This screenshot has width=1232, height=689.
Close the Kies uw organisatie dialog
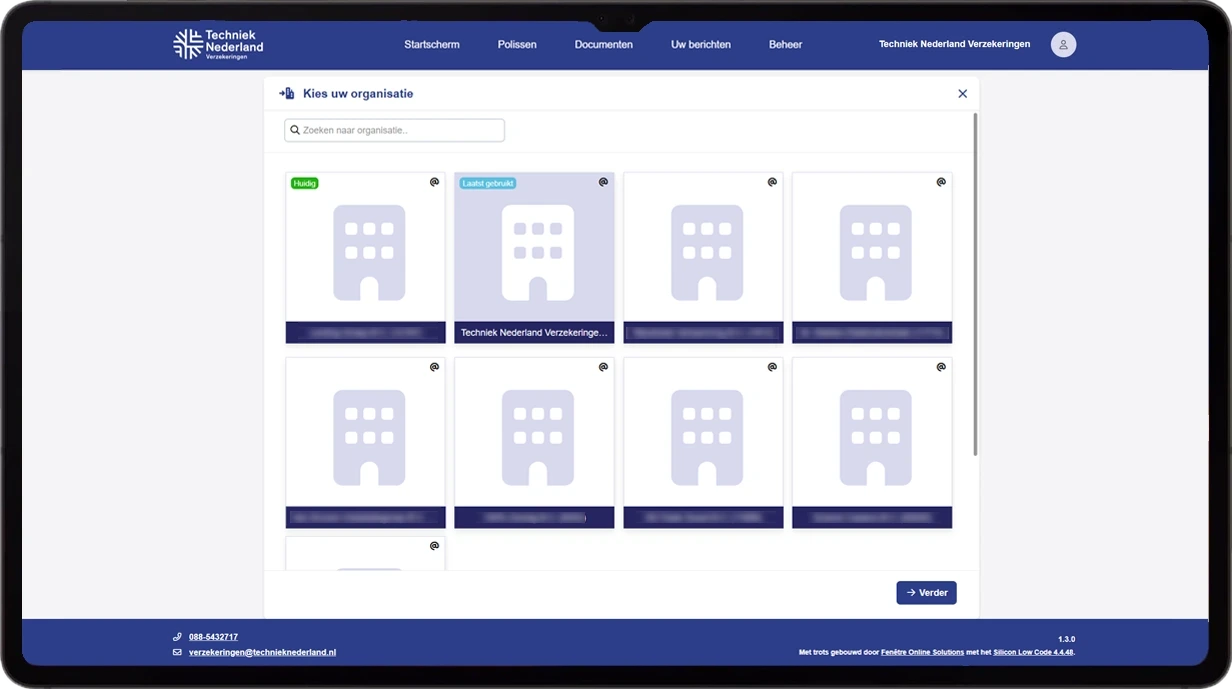coord(963,94)
